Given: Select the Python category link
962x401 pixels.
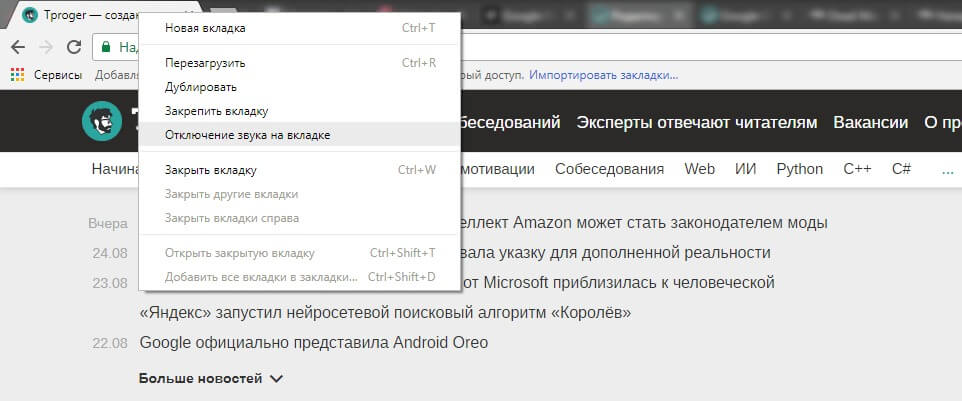Looking at the screenshot, I should [x=799, y=169].
